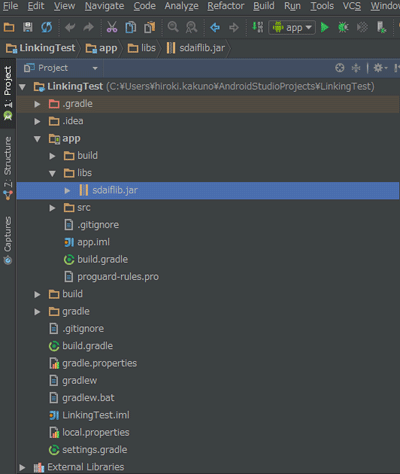
Task: Click the Cut scissors icon
Action: coord(112,27)
